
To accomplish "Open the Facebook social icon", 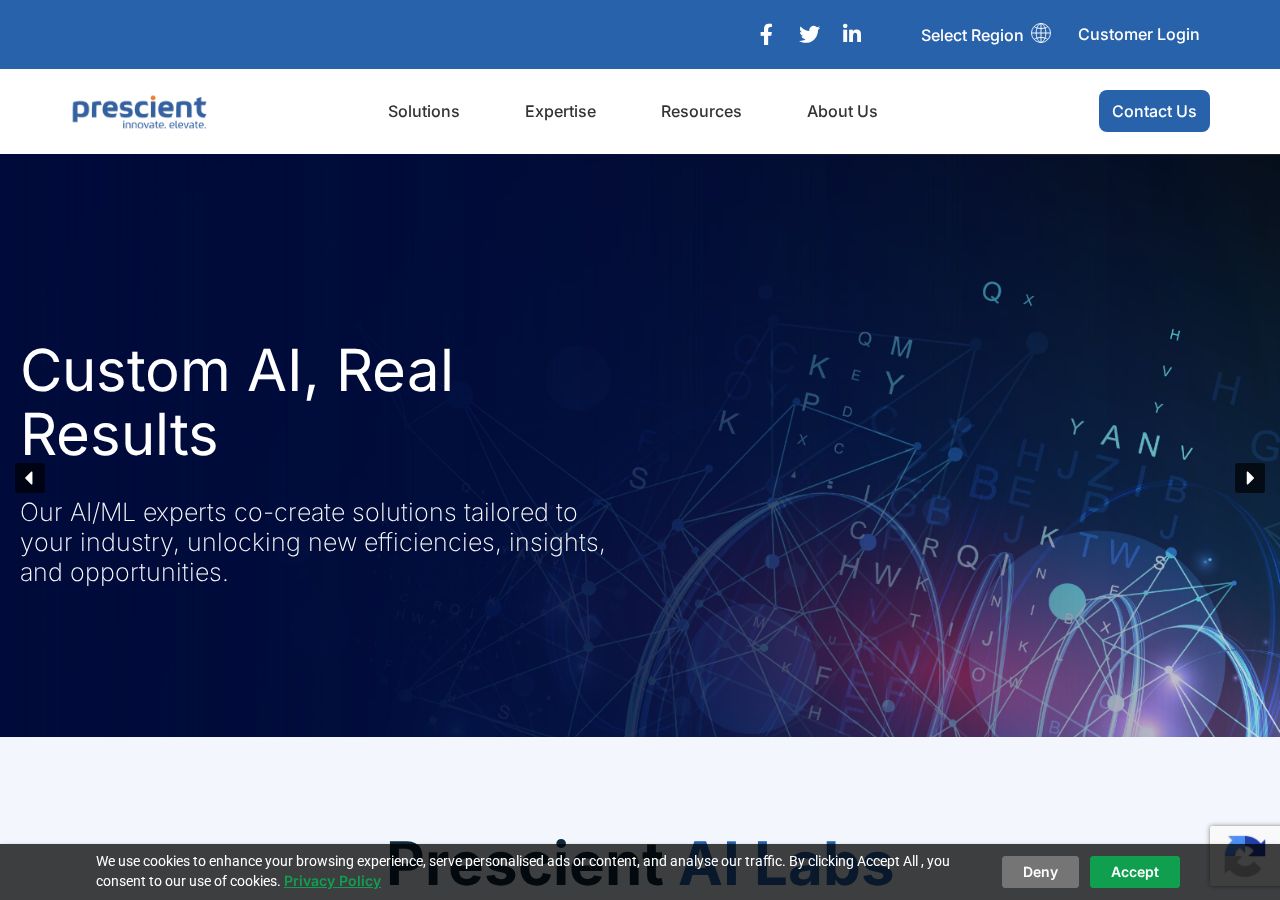I will (x=766, y=34).
